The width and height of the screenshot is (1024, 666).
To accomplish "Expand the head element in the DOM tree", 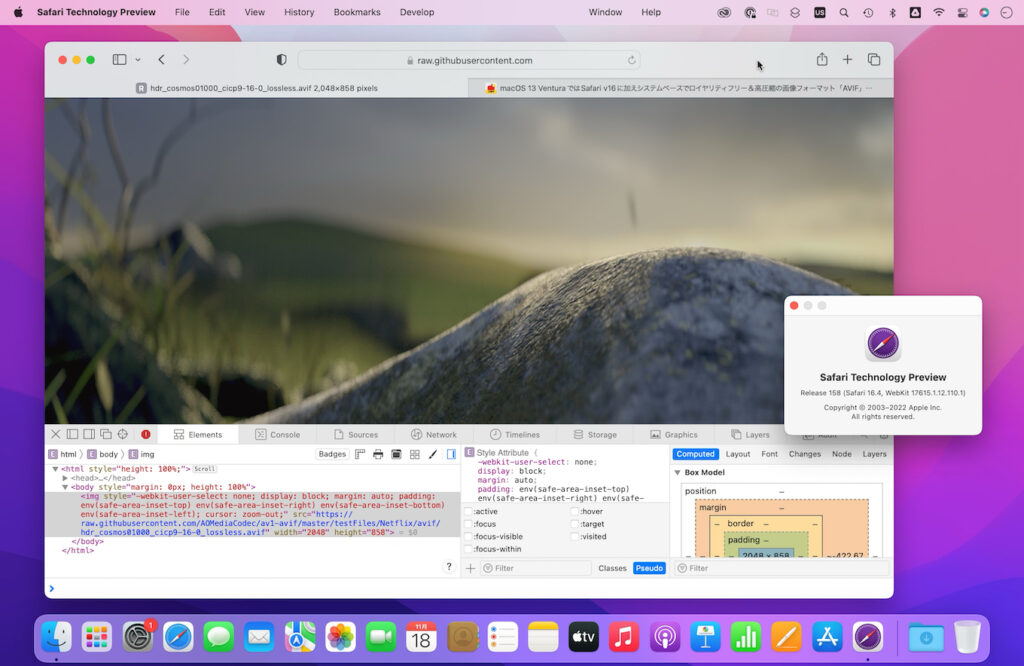I will [x=64, y=478].
